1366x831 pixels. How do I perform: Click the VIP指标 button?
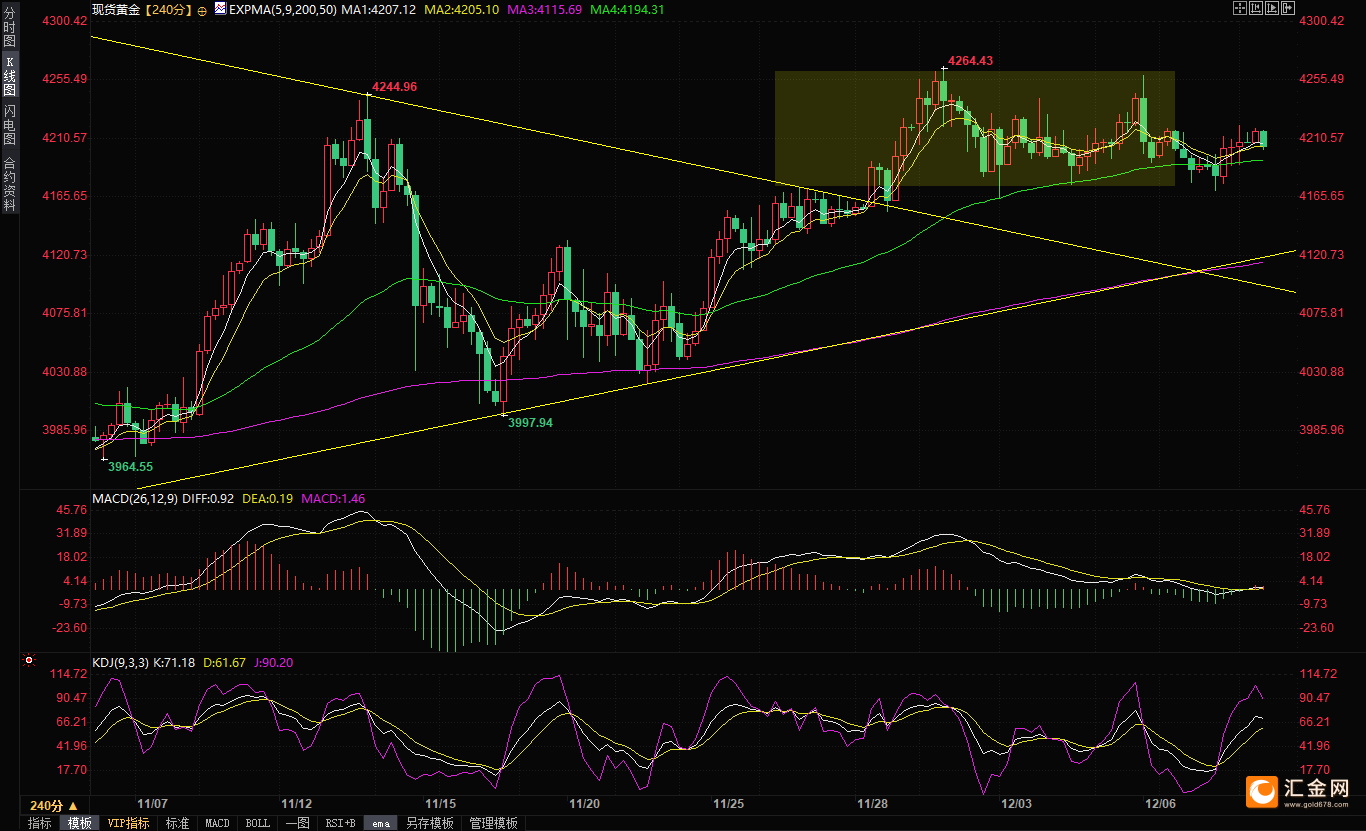pos(128,823)
